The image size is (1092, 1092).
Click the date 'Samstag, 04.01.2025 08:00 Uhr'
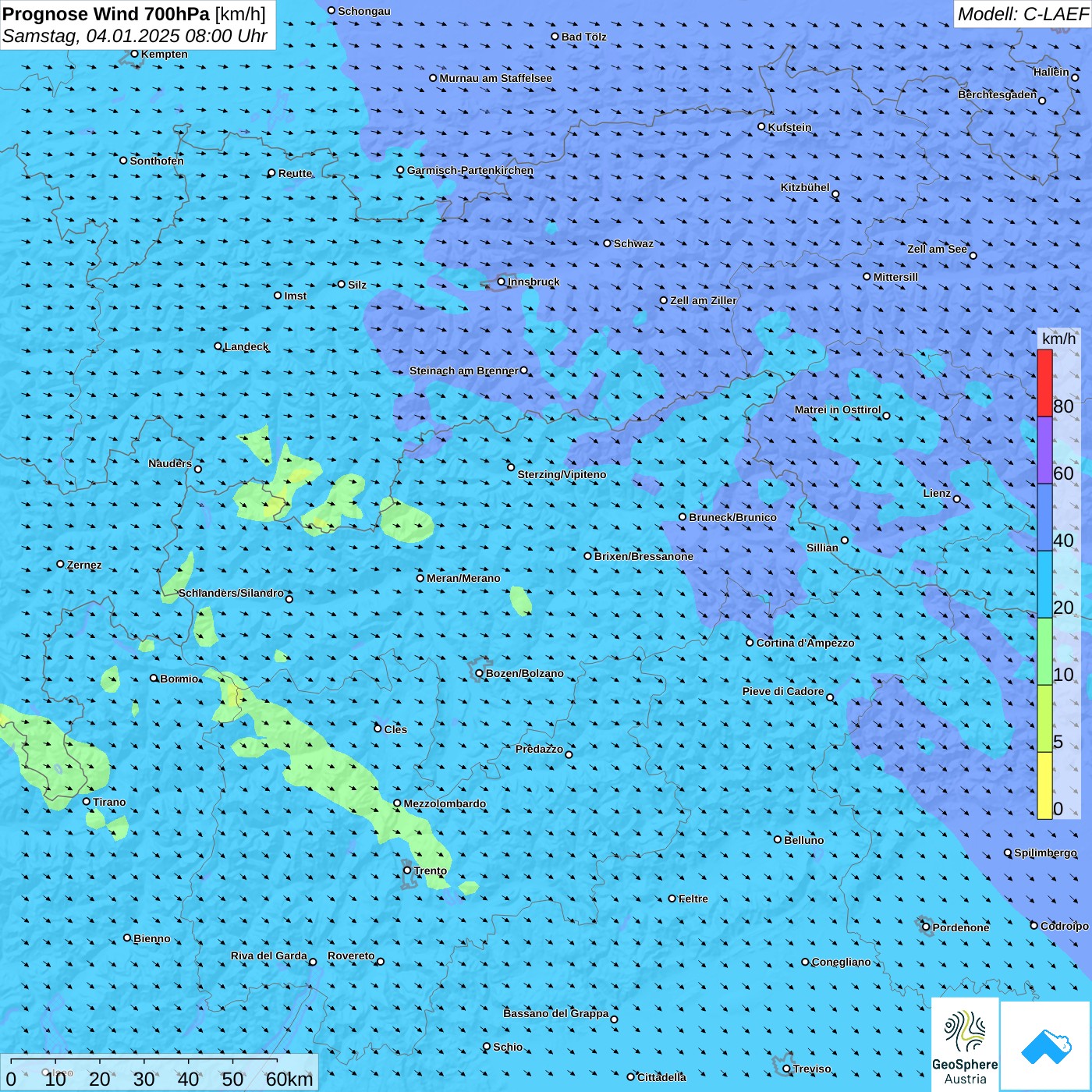pos(135,36)
